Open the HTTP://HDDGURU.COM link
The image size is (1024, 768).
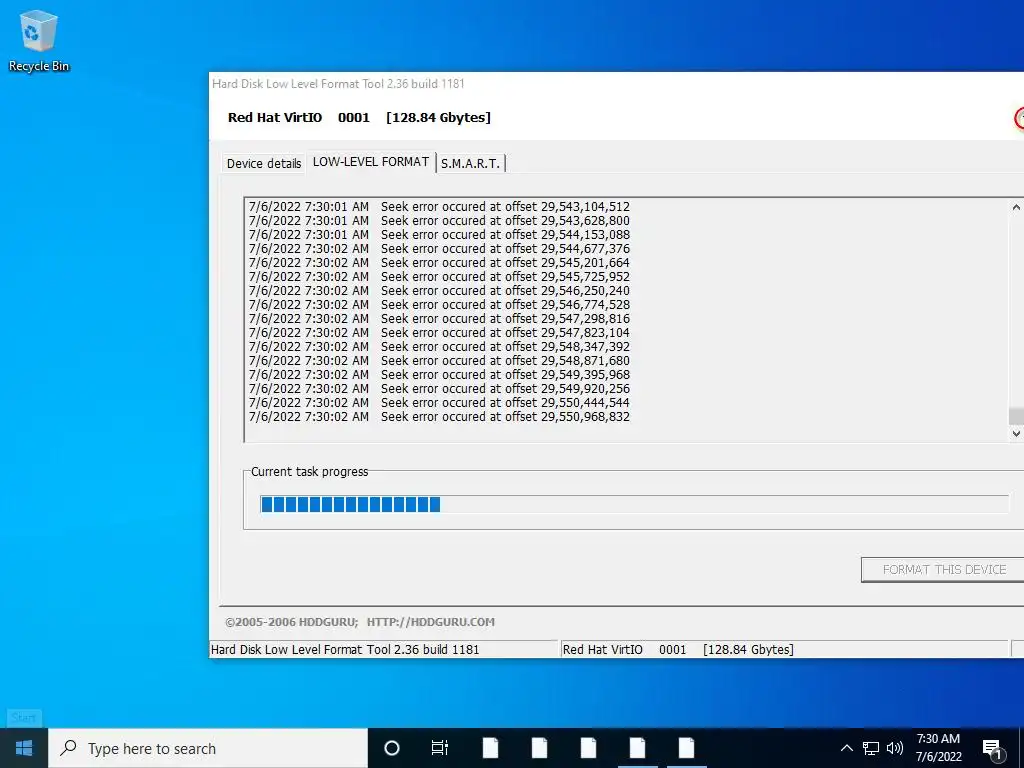[430, 622]
